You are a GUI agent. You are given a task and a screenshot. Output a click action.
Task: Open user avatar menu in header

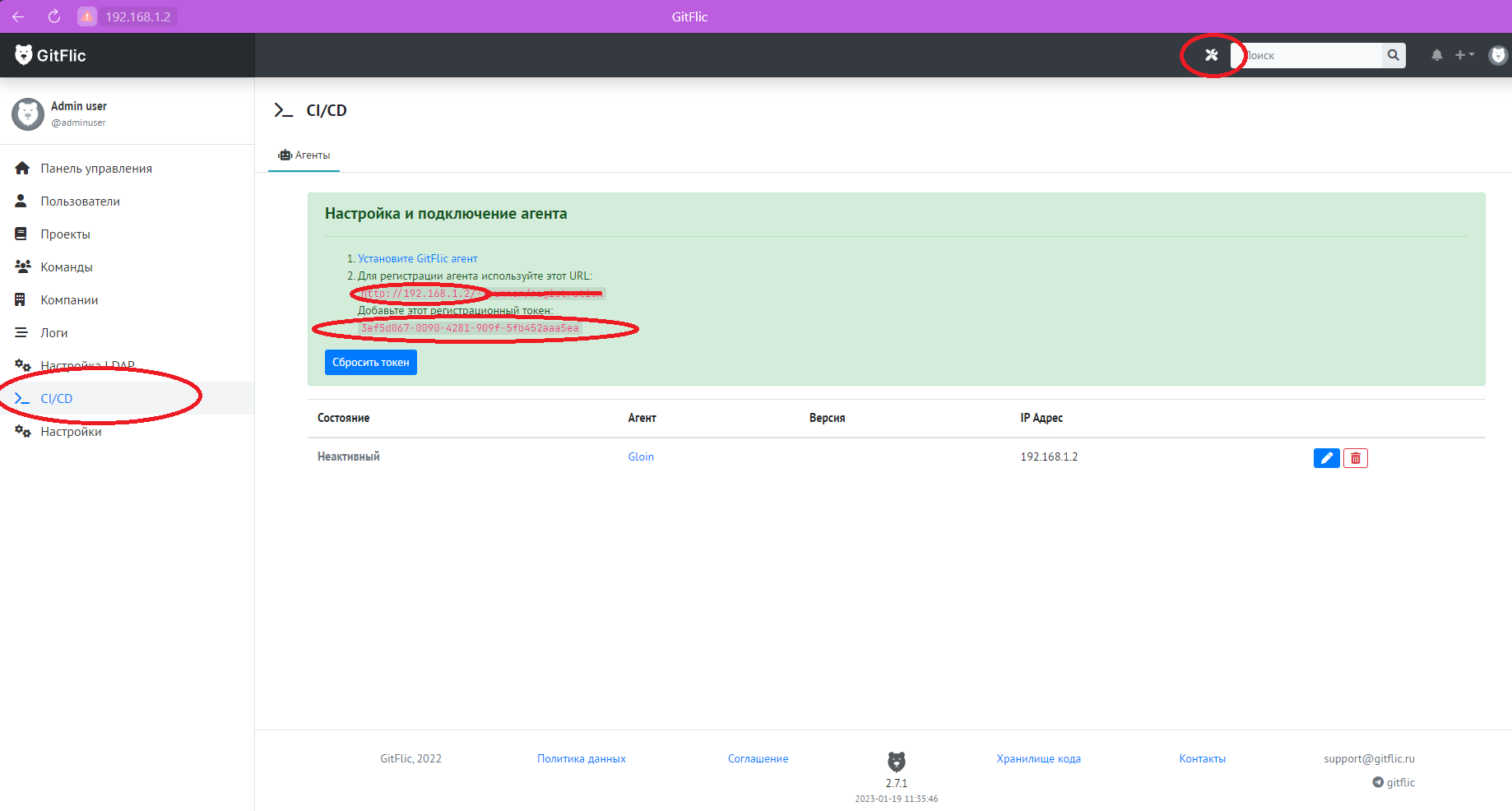point(1498,55)
